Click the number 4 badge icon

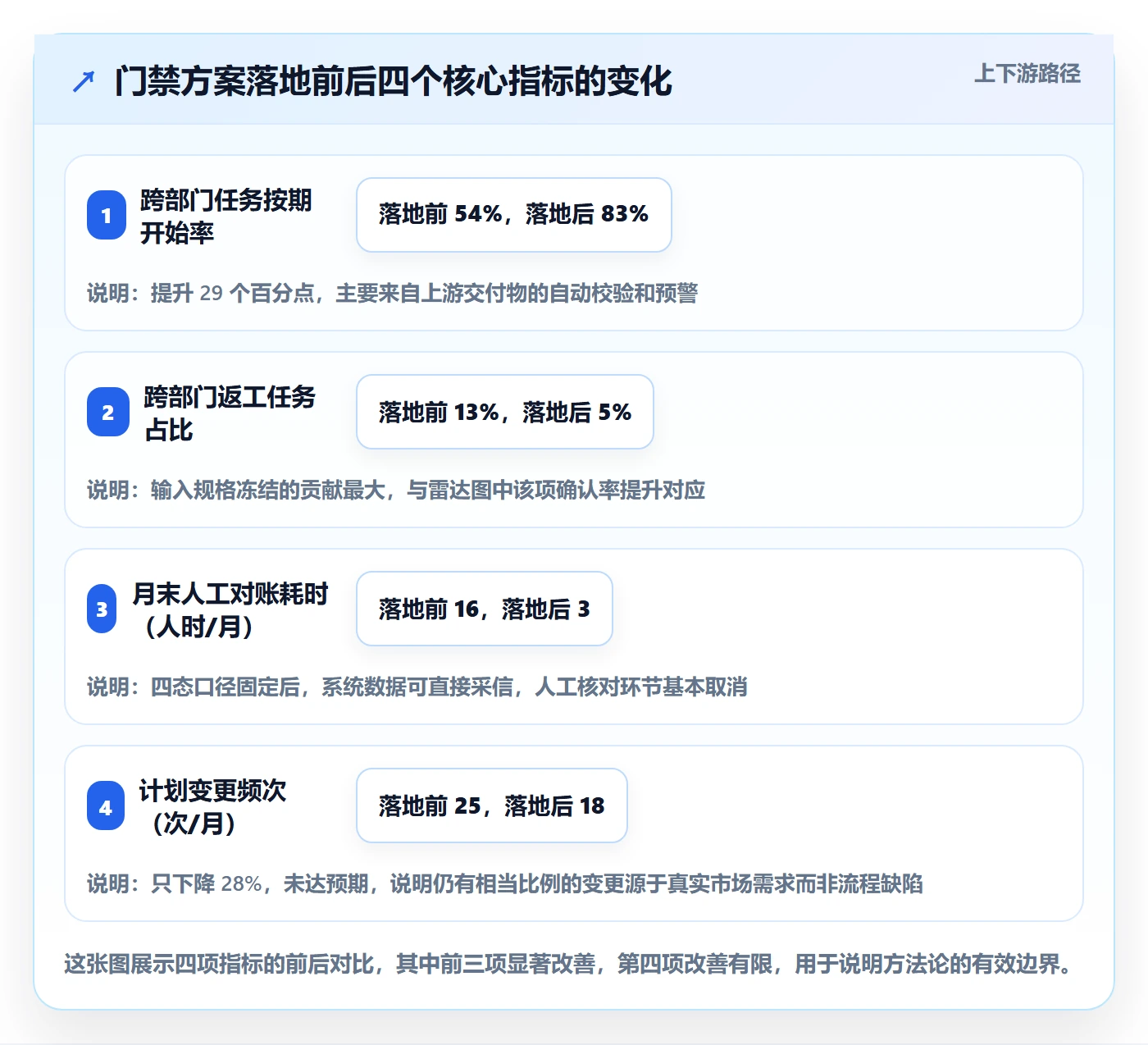point(106,806)
